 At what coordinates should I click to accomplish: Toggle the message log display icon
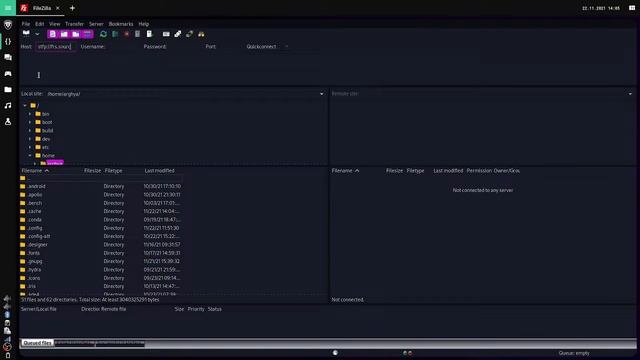(x=53, y=34)
